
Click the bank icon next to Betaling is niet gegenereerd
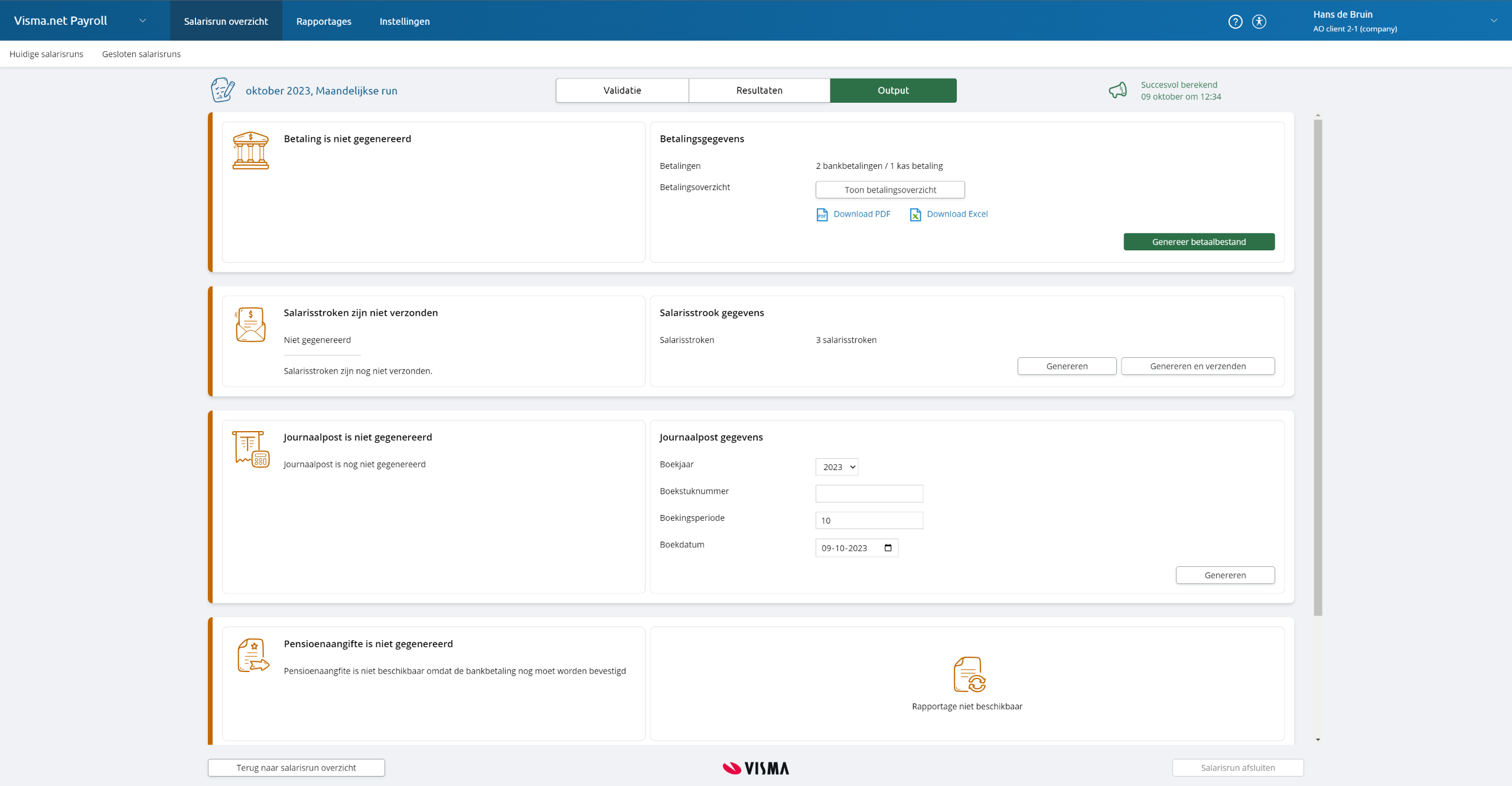tap(250, 151)
